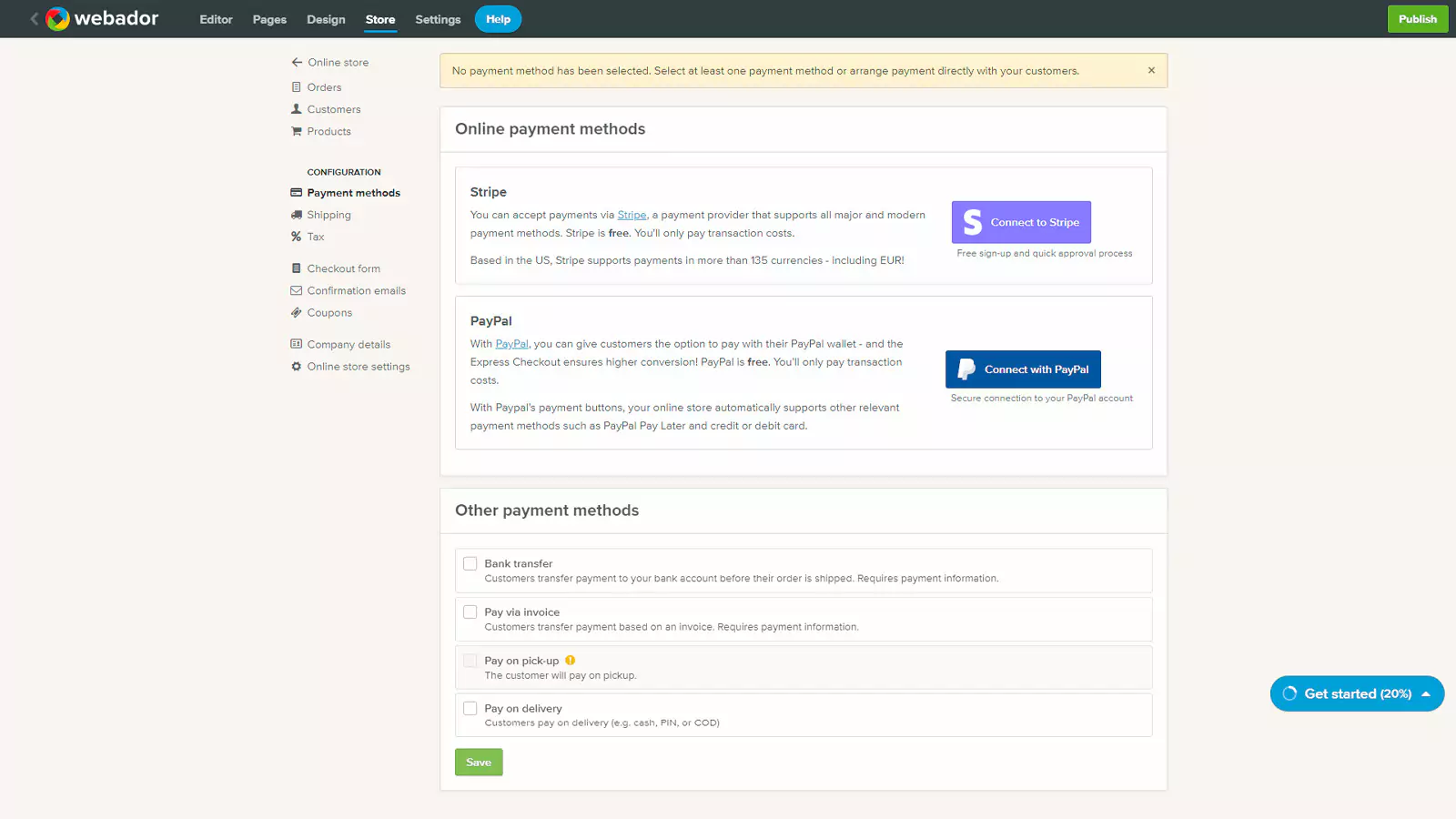Image resolution: width=1456 pixels, height=819 pixels.
Task: Click the Webador logo icon
Action: (x=57, y=18)
